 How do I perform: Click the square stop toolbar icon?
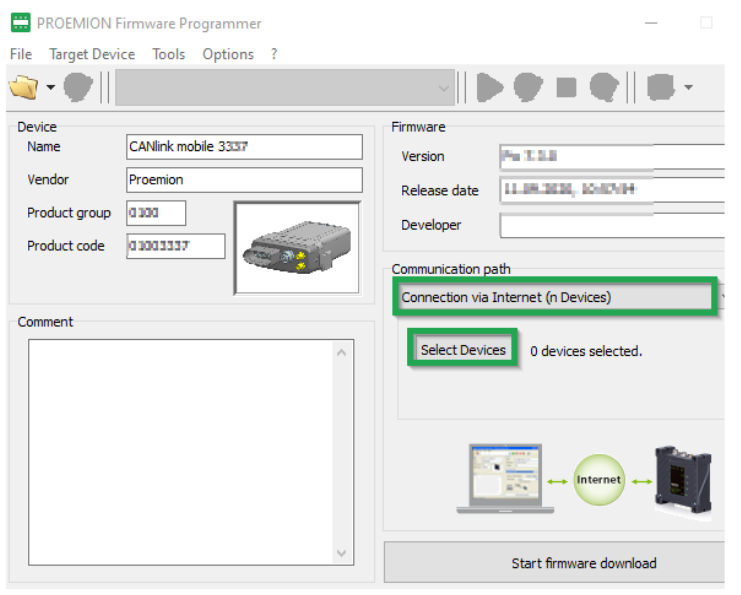tap(566, 87)
